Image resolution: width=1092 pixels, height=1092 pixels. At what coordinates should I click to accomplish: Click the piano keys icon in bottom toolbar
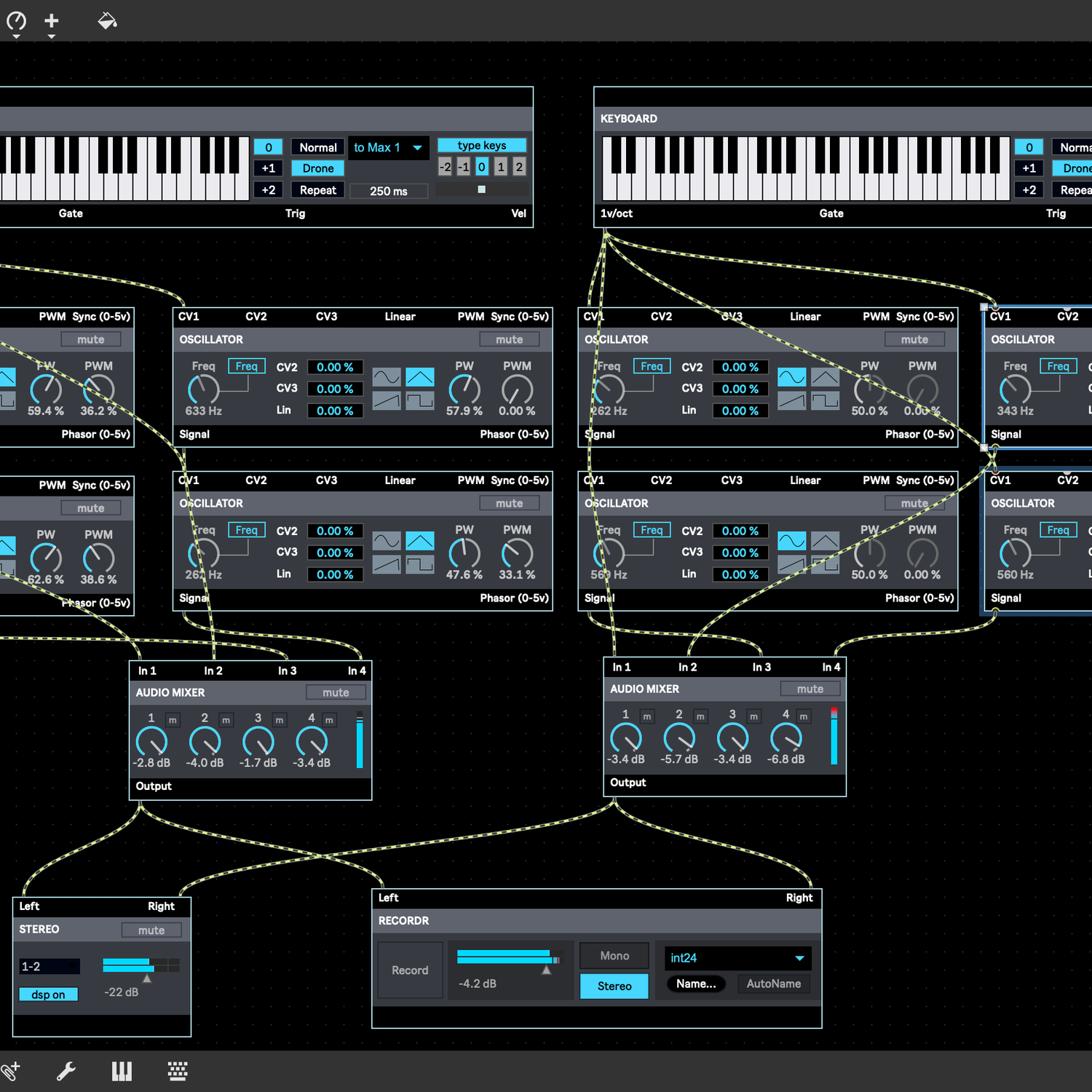tap(122, 1071)
